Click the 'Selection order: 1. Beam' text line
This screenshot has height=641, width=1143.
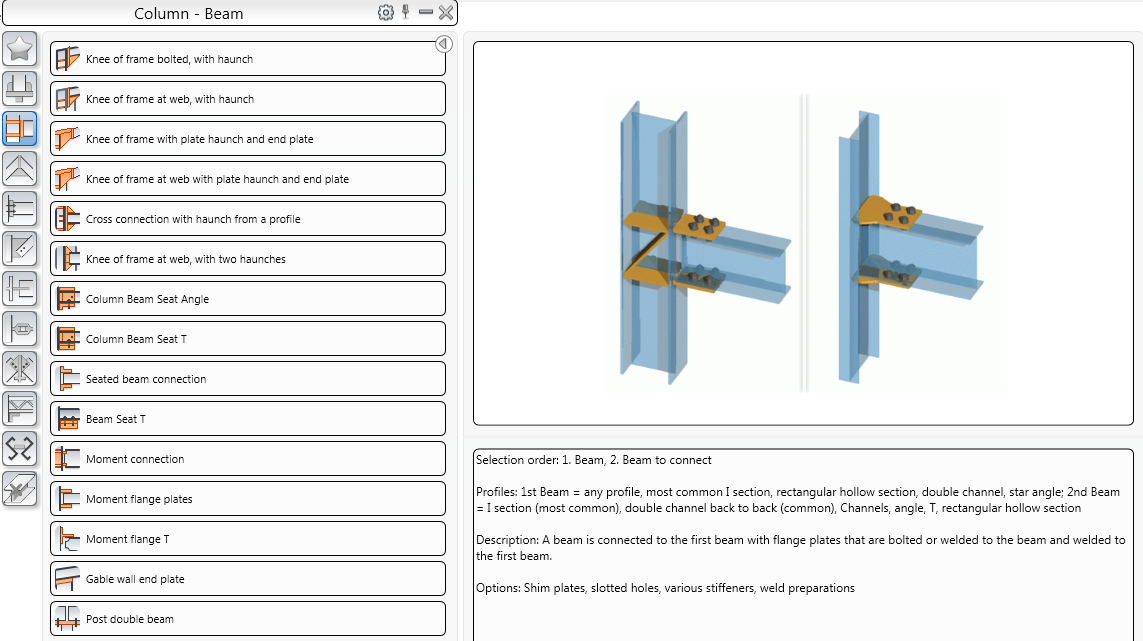[593, 460]
